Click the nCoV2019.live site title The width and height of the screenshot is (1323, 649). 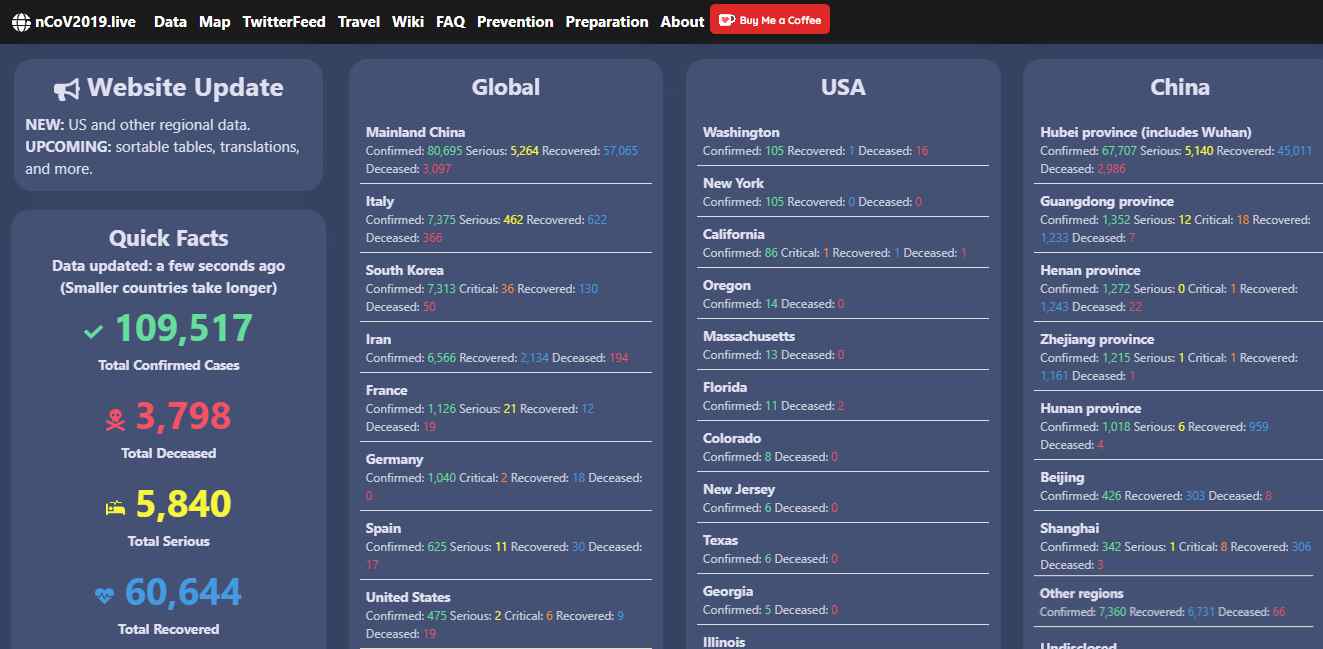point(85,22)
